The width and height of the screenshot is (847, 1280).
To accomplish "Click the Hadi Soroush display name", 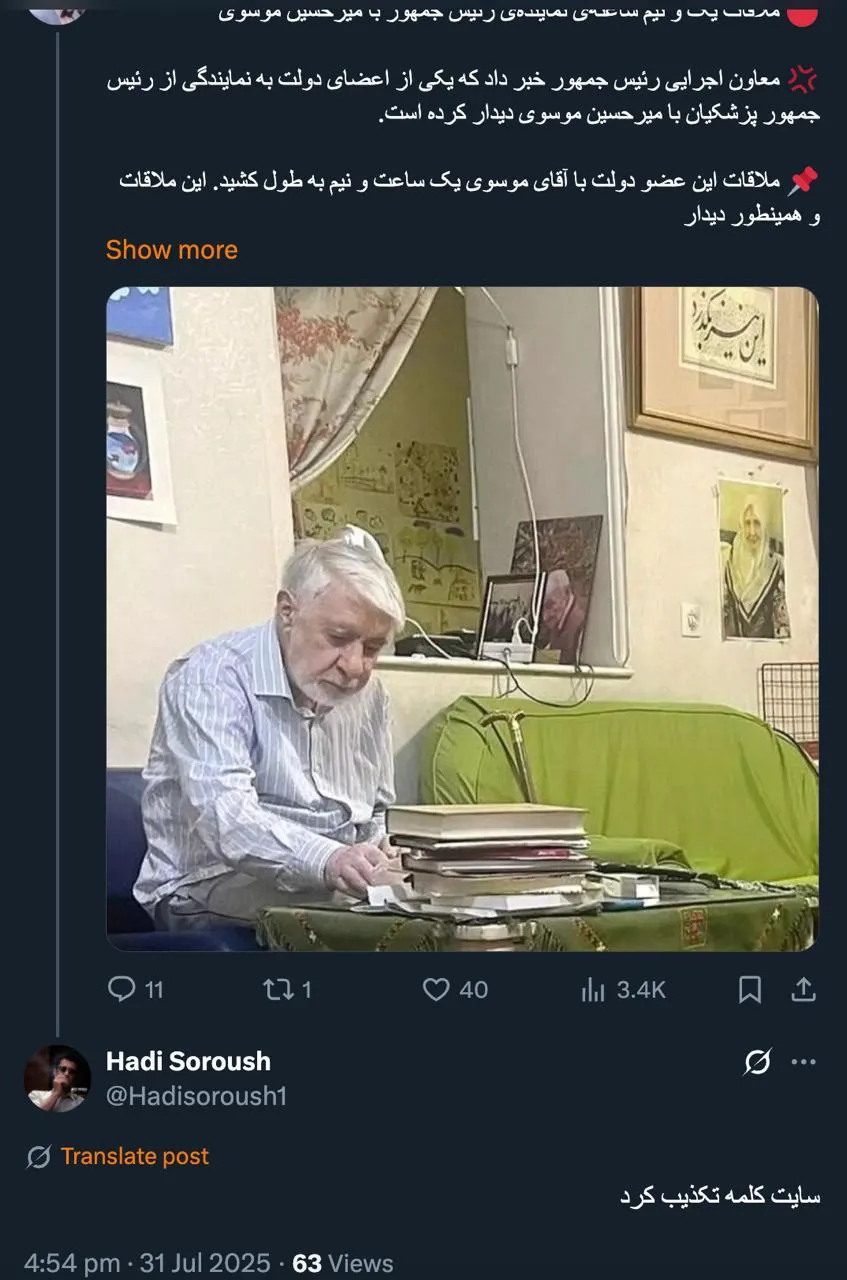I will click(x=188, y=1061).
